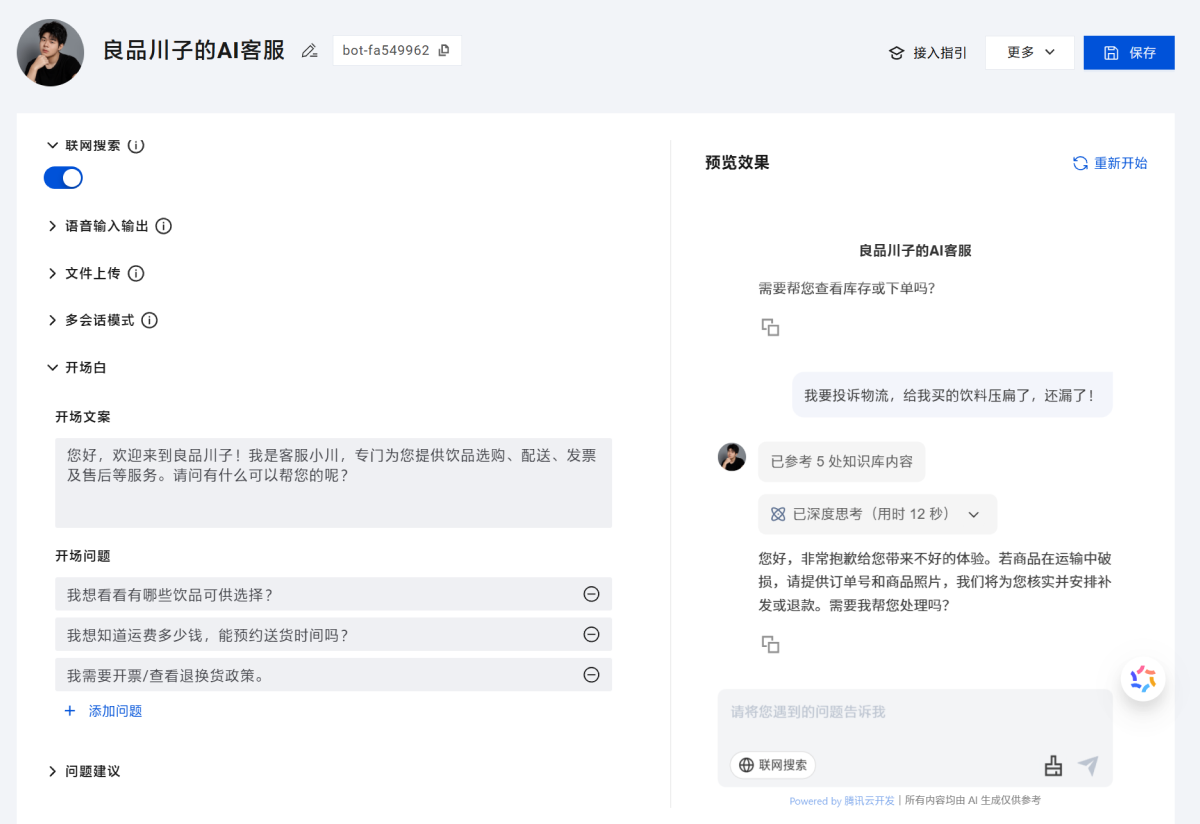Screen dimensions: 1200x824
Task: Show info icon for 多会话模式
Action: [150, 320]
